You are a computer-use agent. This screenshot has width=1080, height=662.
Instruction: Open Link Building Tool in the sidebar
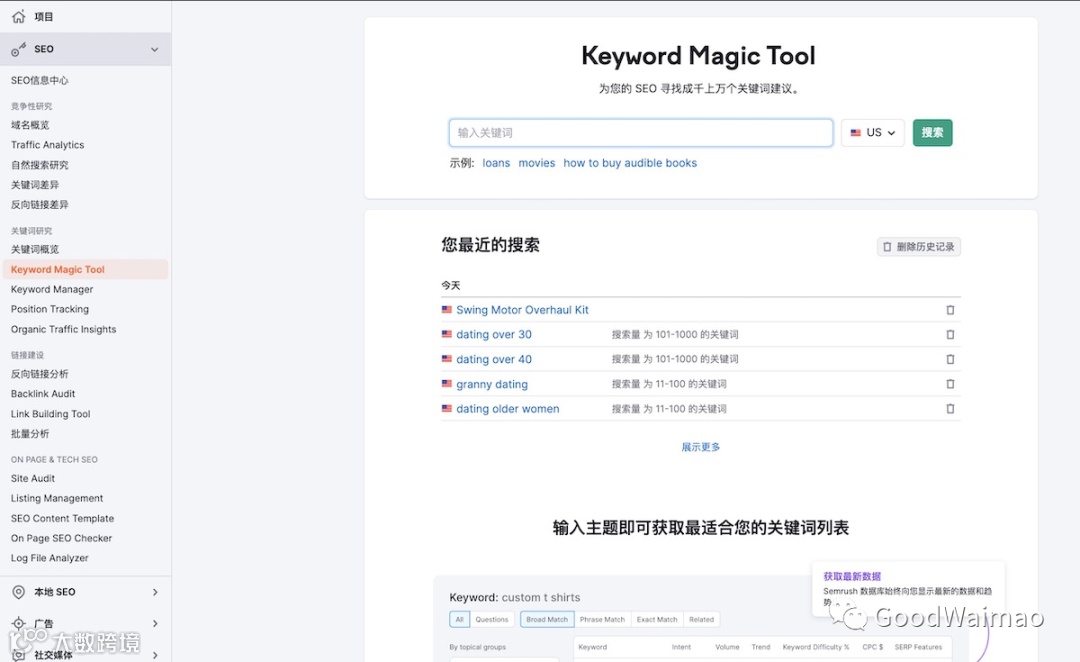point(50,414)
